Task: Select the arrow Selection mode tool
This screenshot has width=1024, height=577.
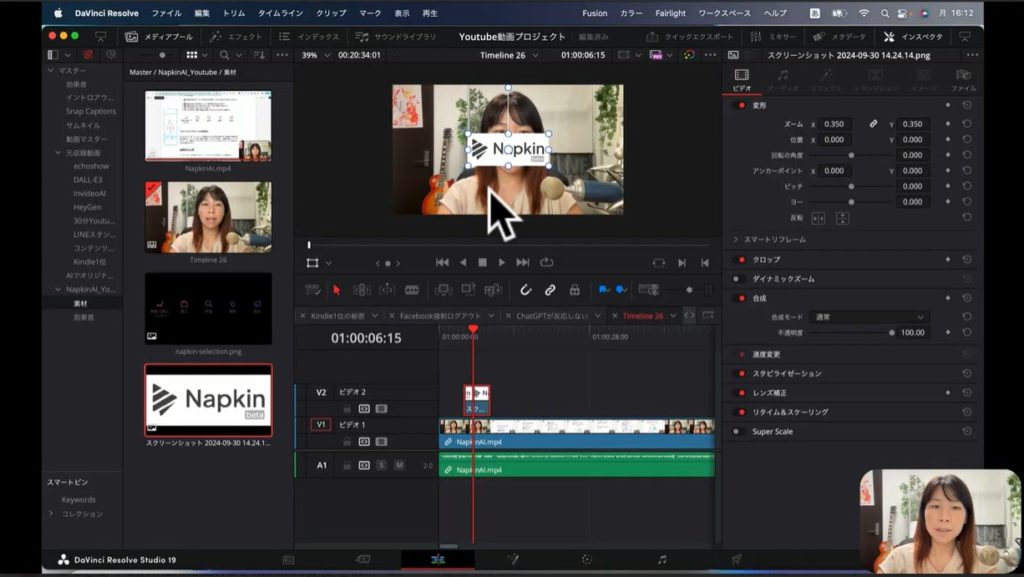Action: tap(336, 290)
